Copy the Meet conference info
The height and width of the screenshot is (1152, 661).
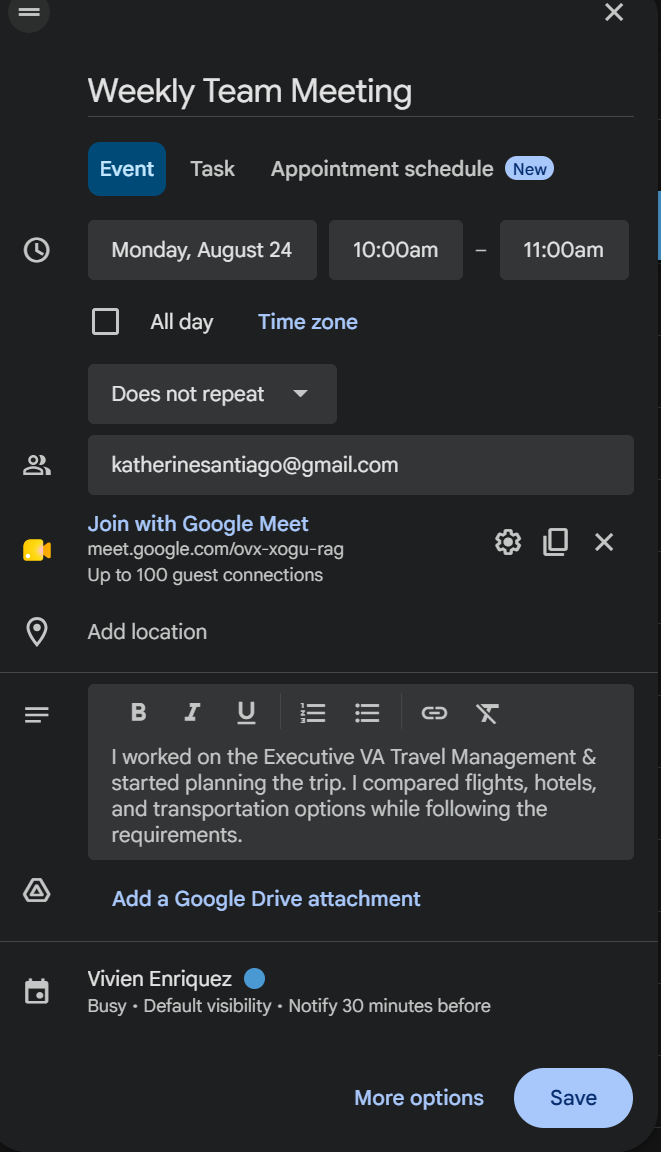tap(555, 542)
